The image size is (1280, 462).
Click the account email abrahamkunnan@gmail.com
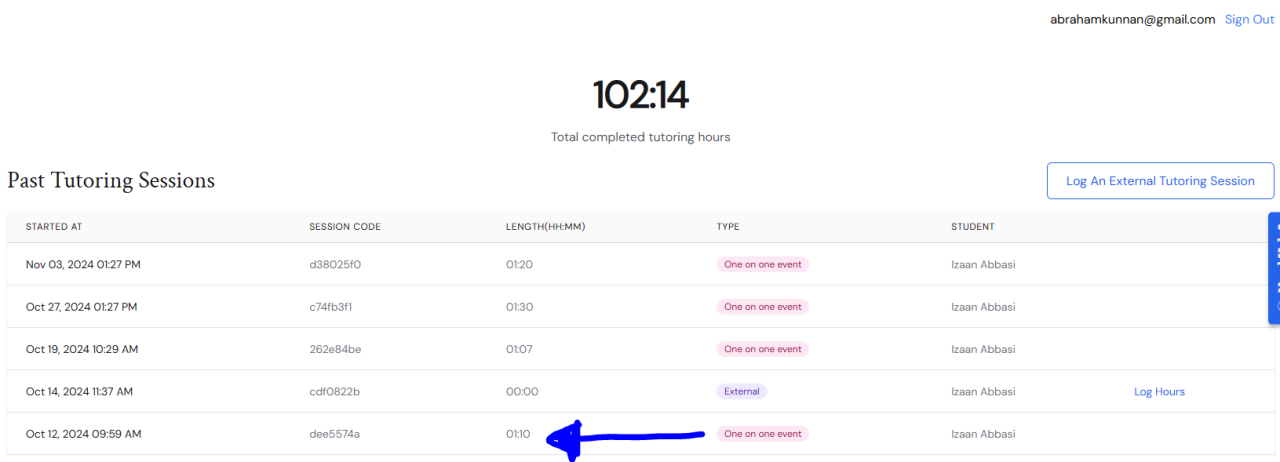(1132, 19)
